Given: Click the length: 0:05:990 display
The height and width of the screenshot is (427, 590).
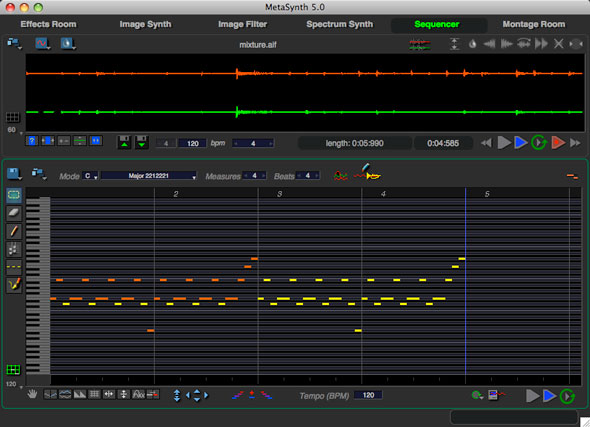Looking at the screenshot, I should click(354, 143).
